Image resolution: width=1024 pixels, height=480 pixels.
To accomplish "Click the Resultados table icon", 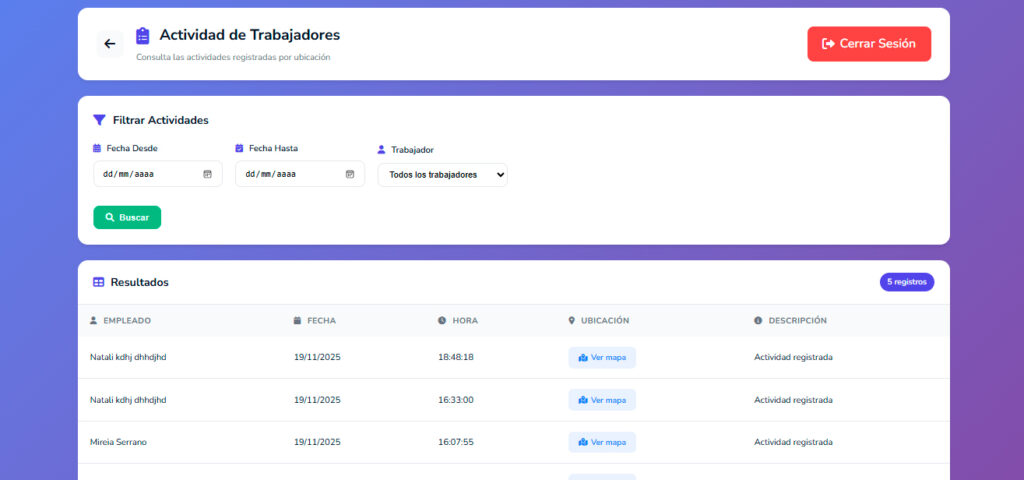I will 99,282.
